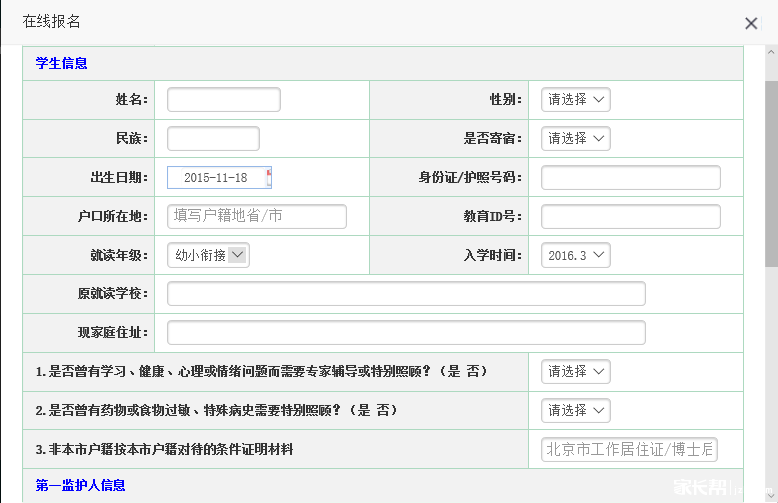Open the 就读年级 grade dropdown
This screenshot has width=778, height=503.
click(x=208, y=255)
